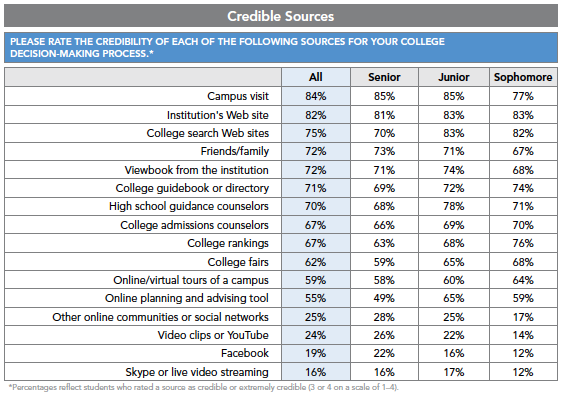The width and height of the screenshot is (566, 400).
Task: Click the Facebook row label
Action: click(245, 353)
